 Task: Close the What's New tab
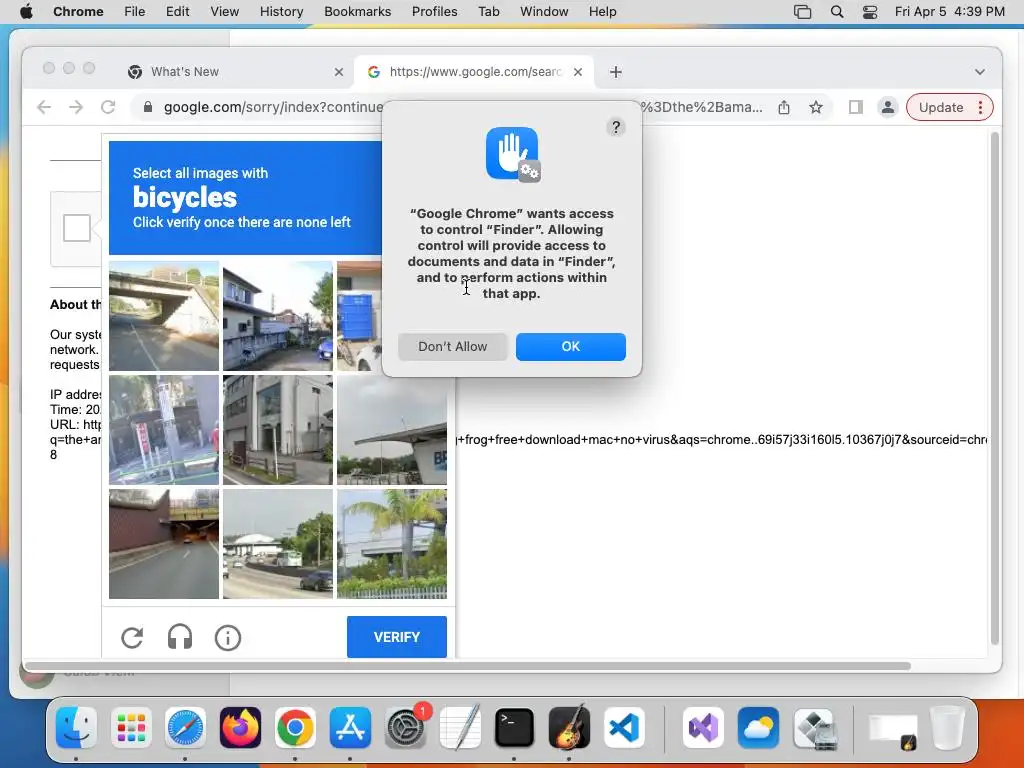coord(338,72)
